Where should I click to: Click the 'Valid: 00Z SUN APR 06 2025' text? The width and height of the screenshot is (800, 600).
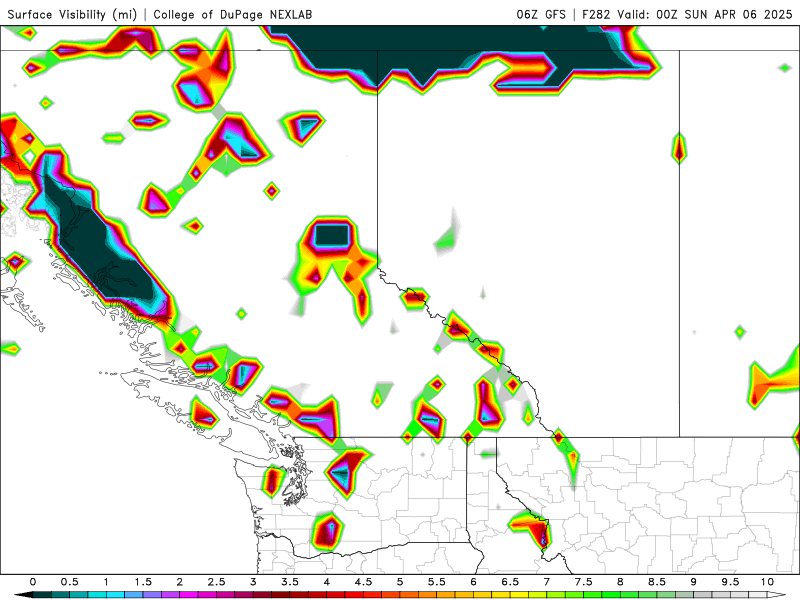(705, 15)
